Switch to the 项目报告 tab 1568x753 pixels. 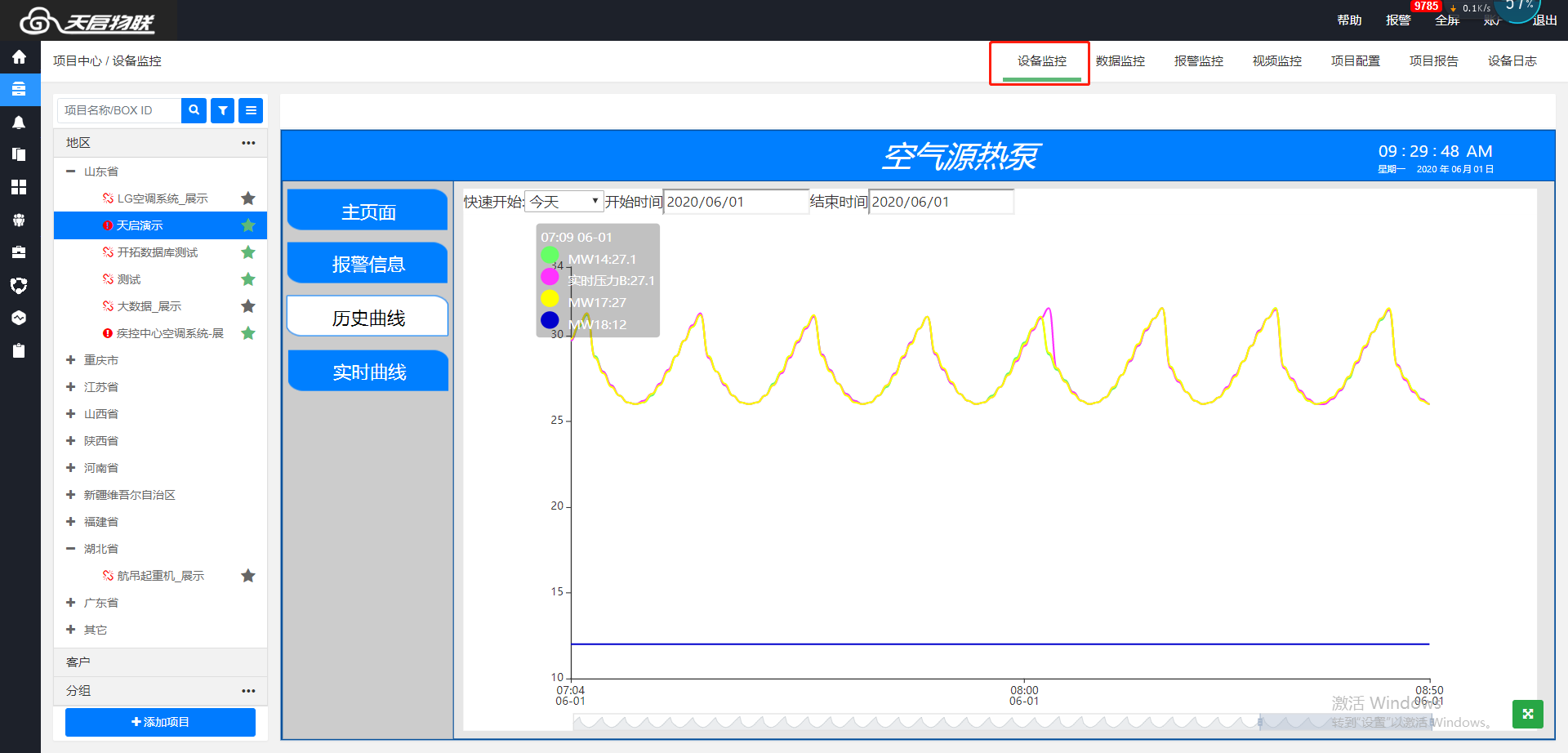tap(1433, 61)
